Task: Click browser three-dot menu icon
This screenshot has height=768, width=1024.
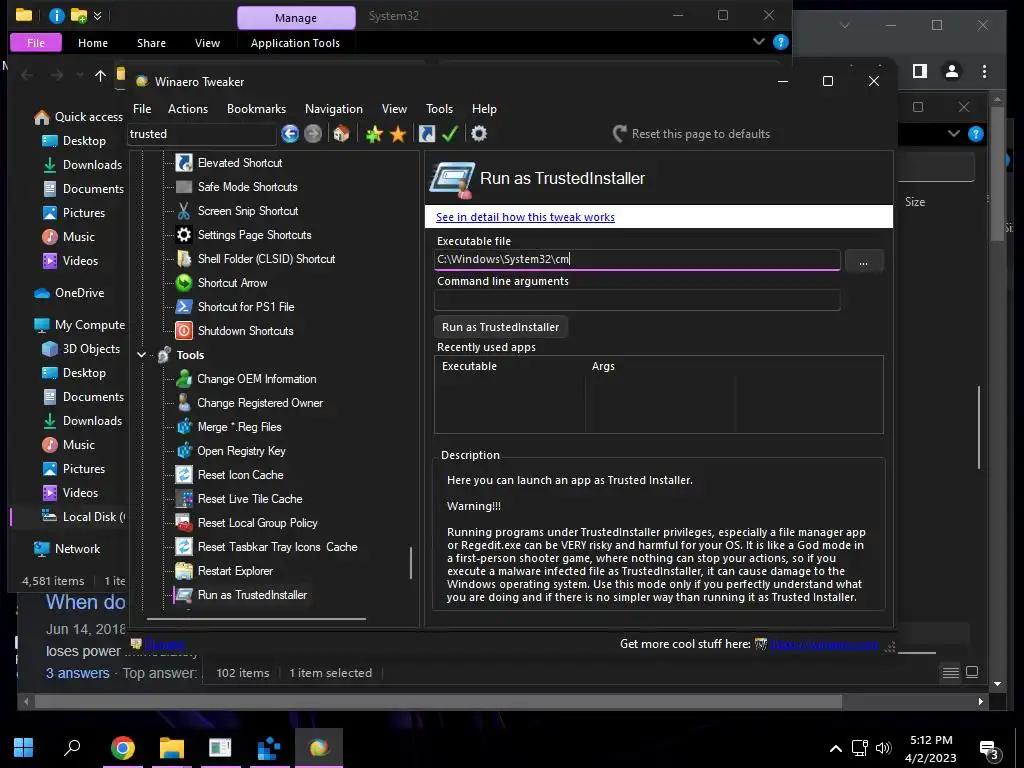Action: 984,71
